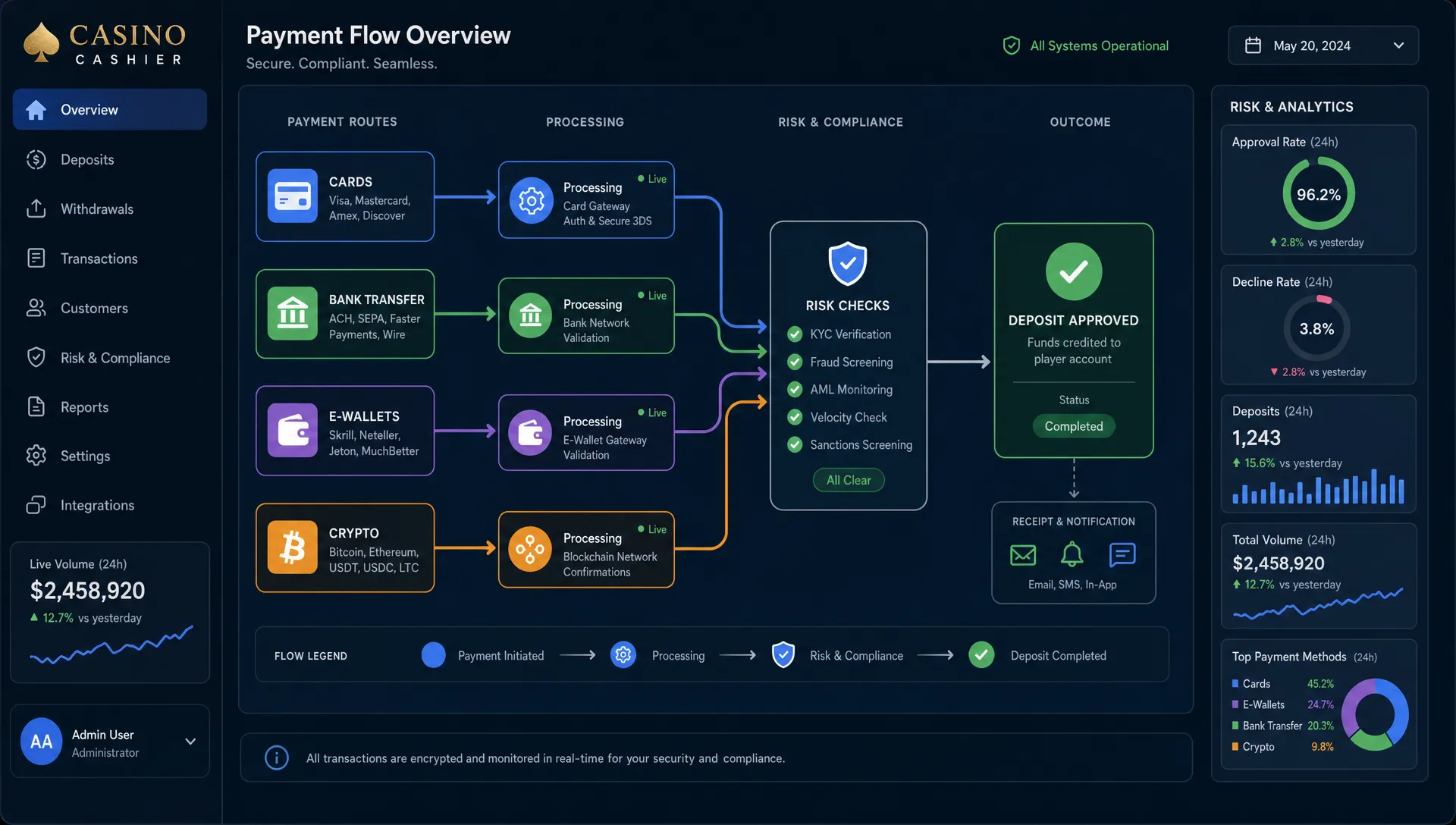This screenshot has height=825, width=1456.
Task: Click the Deposit Completed check in Flow Legend
Action: 981,654
